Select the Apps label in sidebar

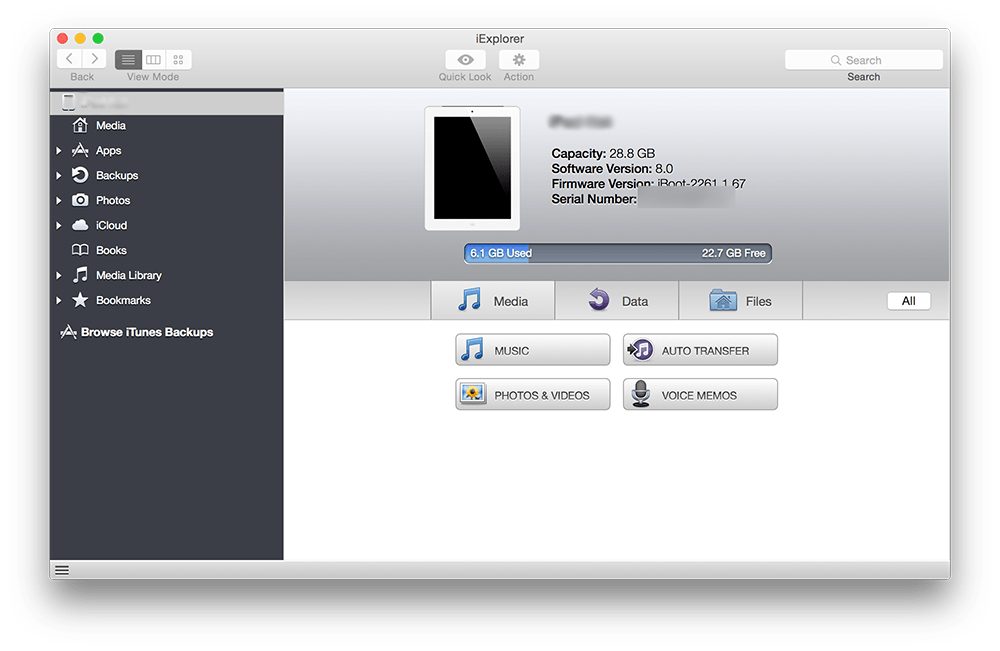click(108, 151)
